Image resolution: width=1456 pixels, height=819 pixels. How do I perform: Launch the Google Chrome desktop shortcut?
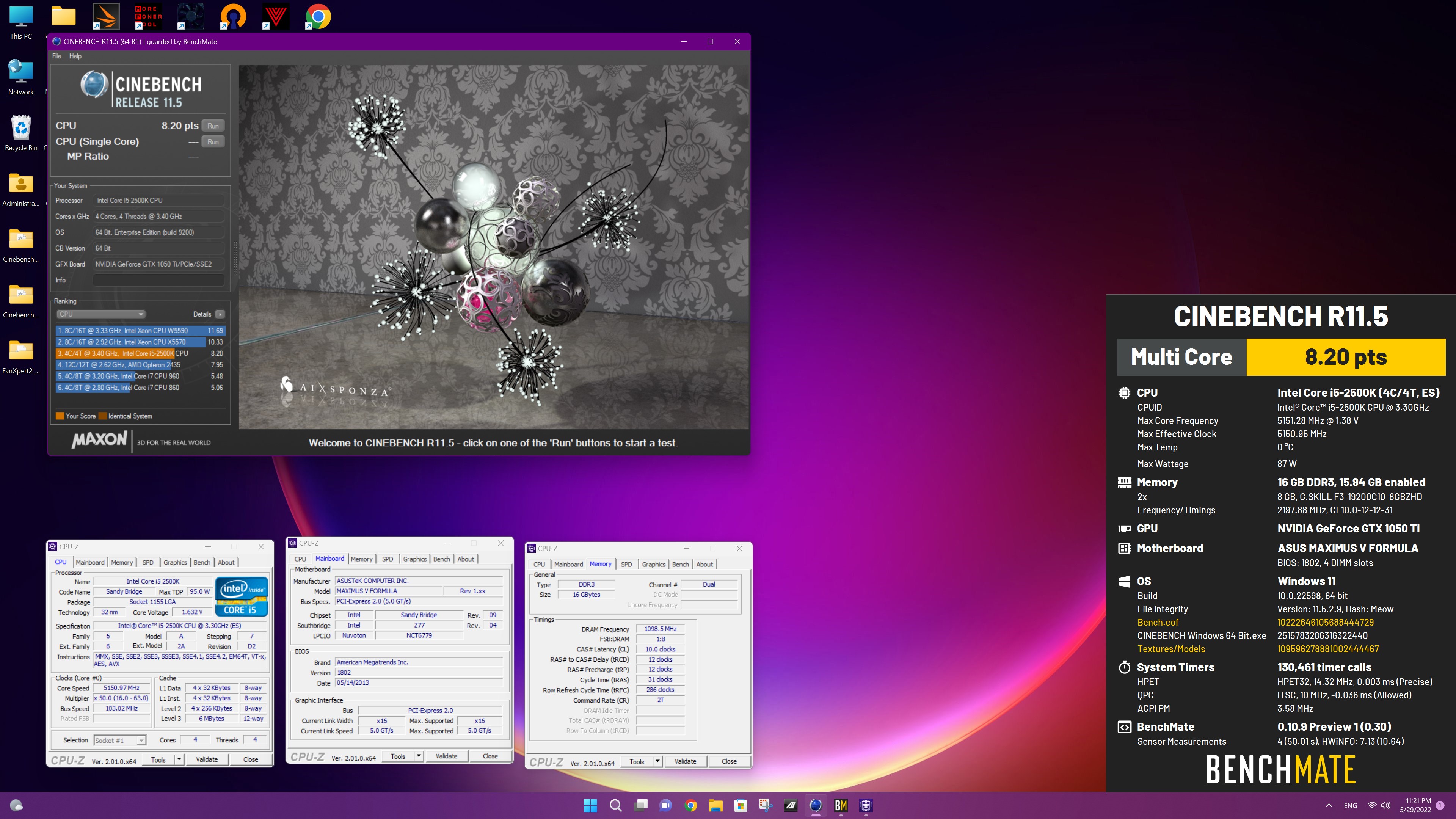point(318,16)
